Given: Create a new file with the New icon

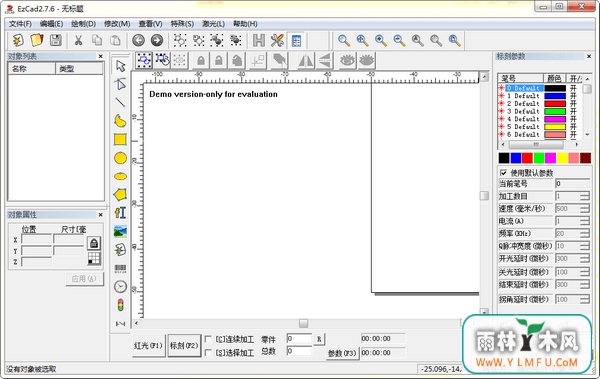Looking at the screenshot, I should pyautogui.click(x=18, y=40).
